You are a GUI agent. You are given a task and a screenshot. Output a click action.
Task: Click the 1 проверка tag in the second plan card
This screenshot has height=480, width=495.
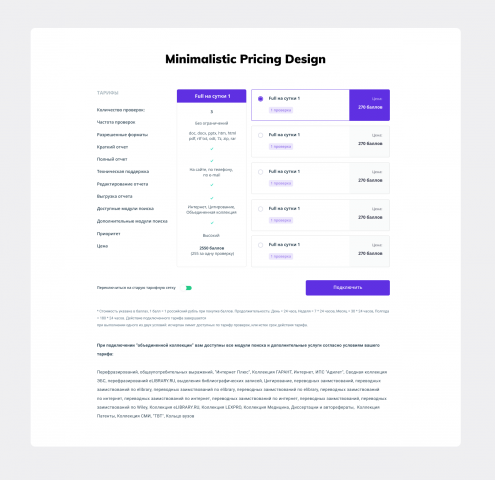[x=281, y=147]
